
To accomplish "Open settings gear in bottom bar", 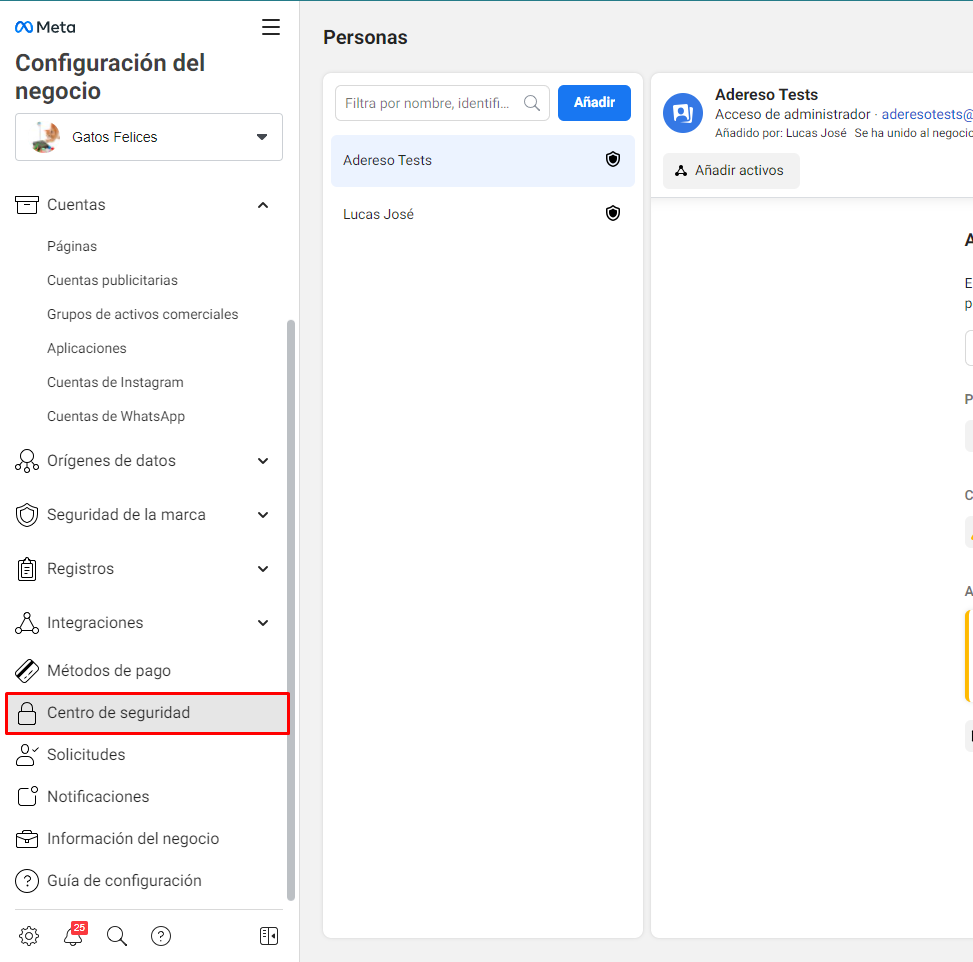I will point(29,936).
